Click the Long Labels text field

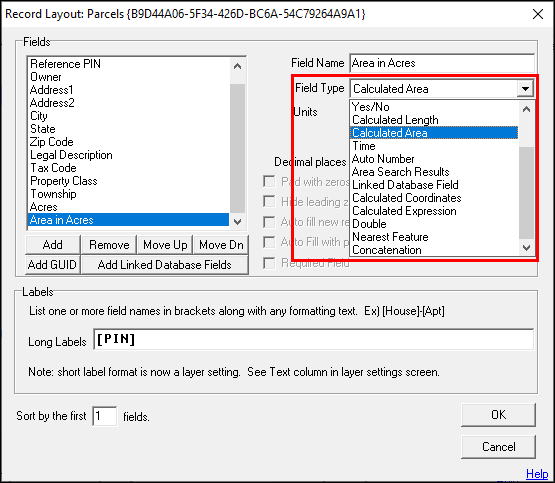tap(314, 339)
